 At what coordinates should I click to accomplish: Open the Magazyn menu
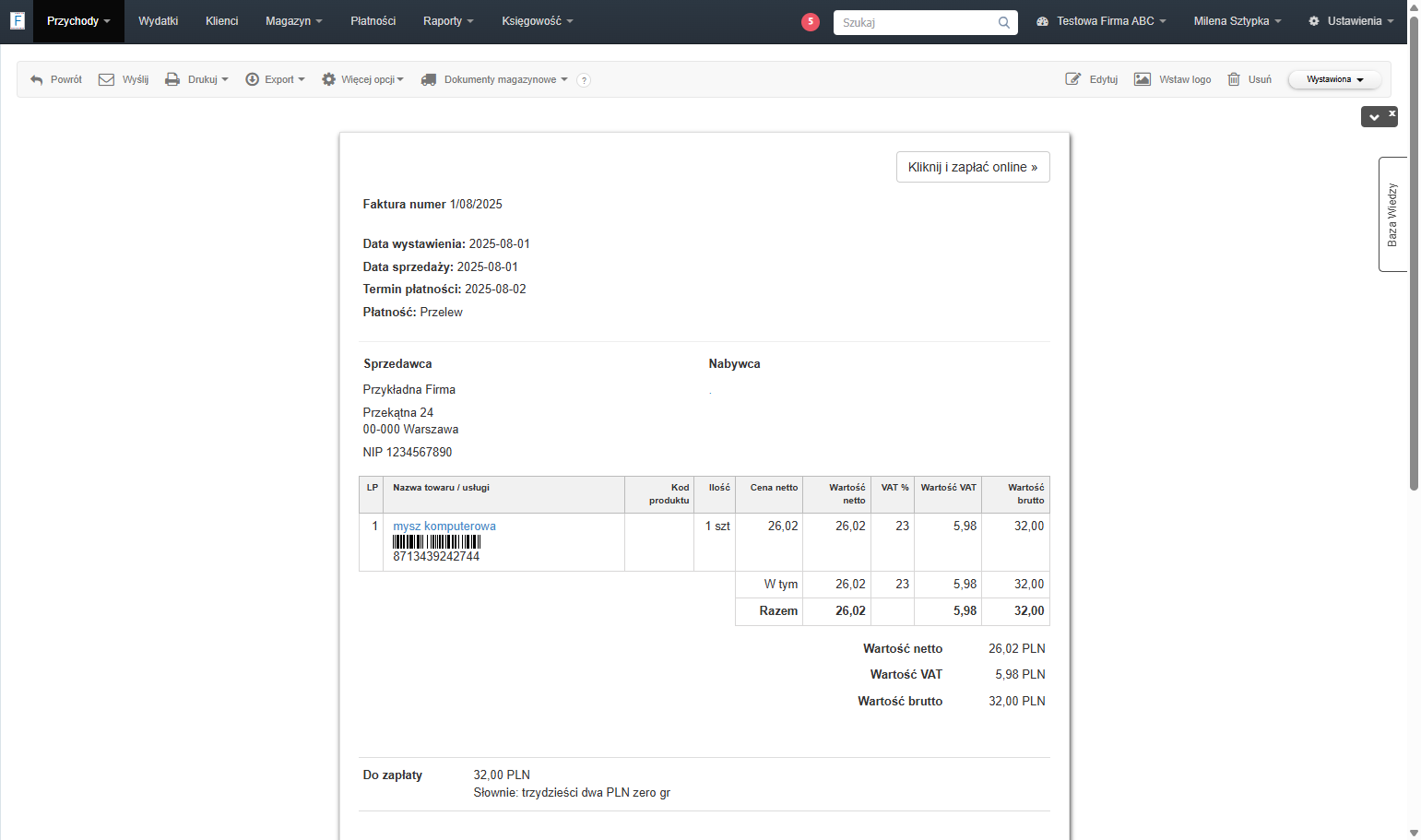294,21
